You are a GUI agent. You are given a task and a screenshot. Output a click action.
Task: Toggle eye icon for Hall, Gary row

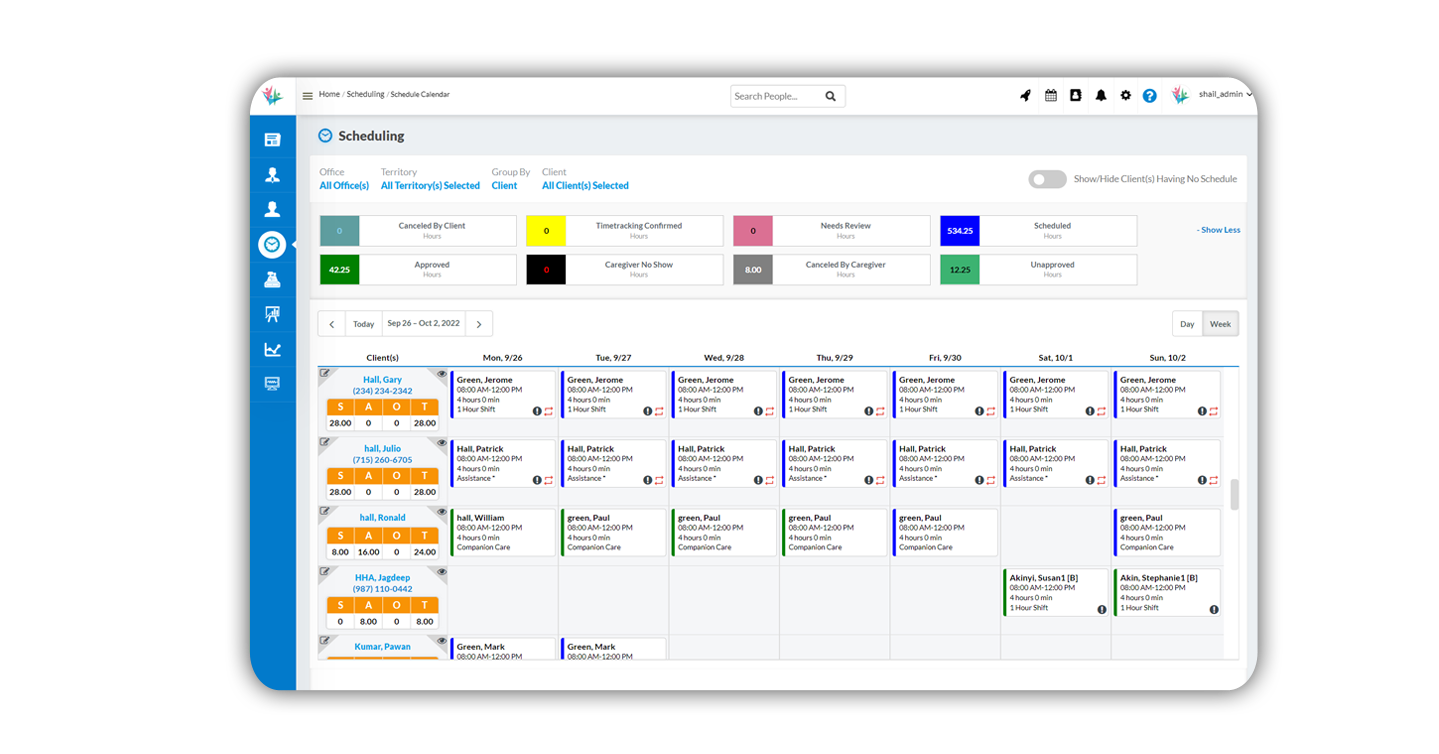point(441,373)
